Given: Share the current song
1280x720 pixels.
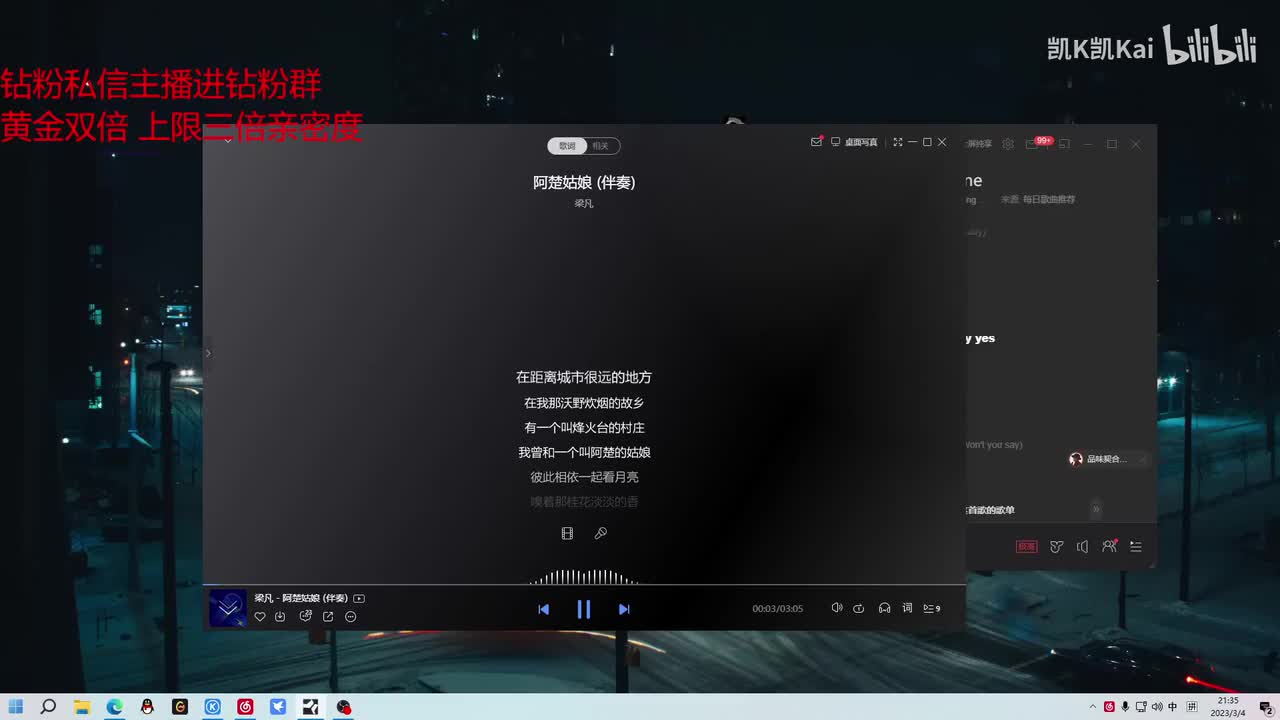Looking at the screenshot, I should click(328, 617).
